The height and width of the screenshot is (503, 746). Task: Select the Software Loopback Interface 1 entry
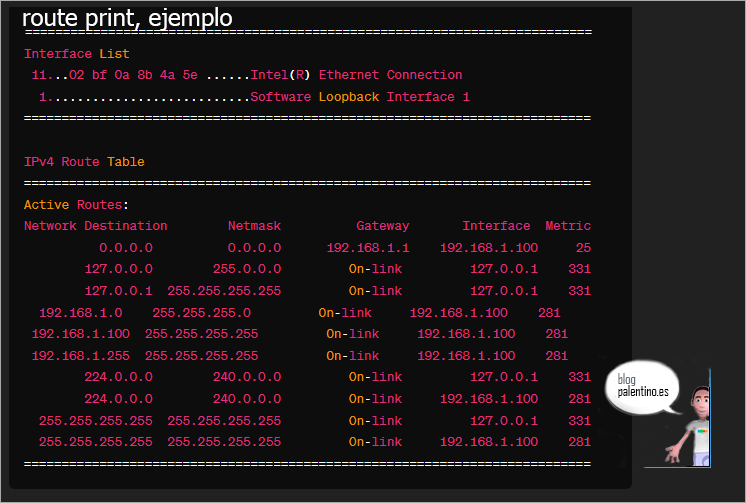tap(360, 97)
